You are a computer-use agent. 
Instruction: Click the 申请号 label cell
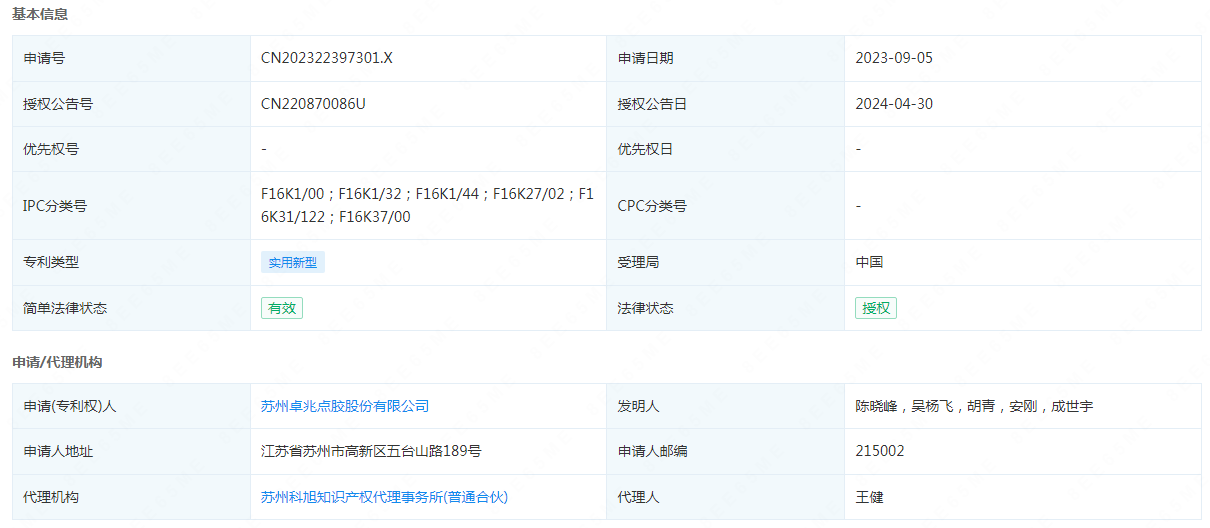131,58
